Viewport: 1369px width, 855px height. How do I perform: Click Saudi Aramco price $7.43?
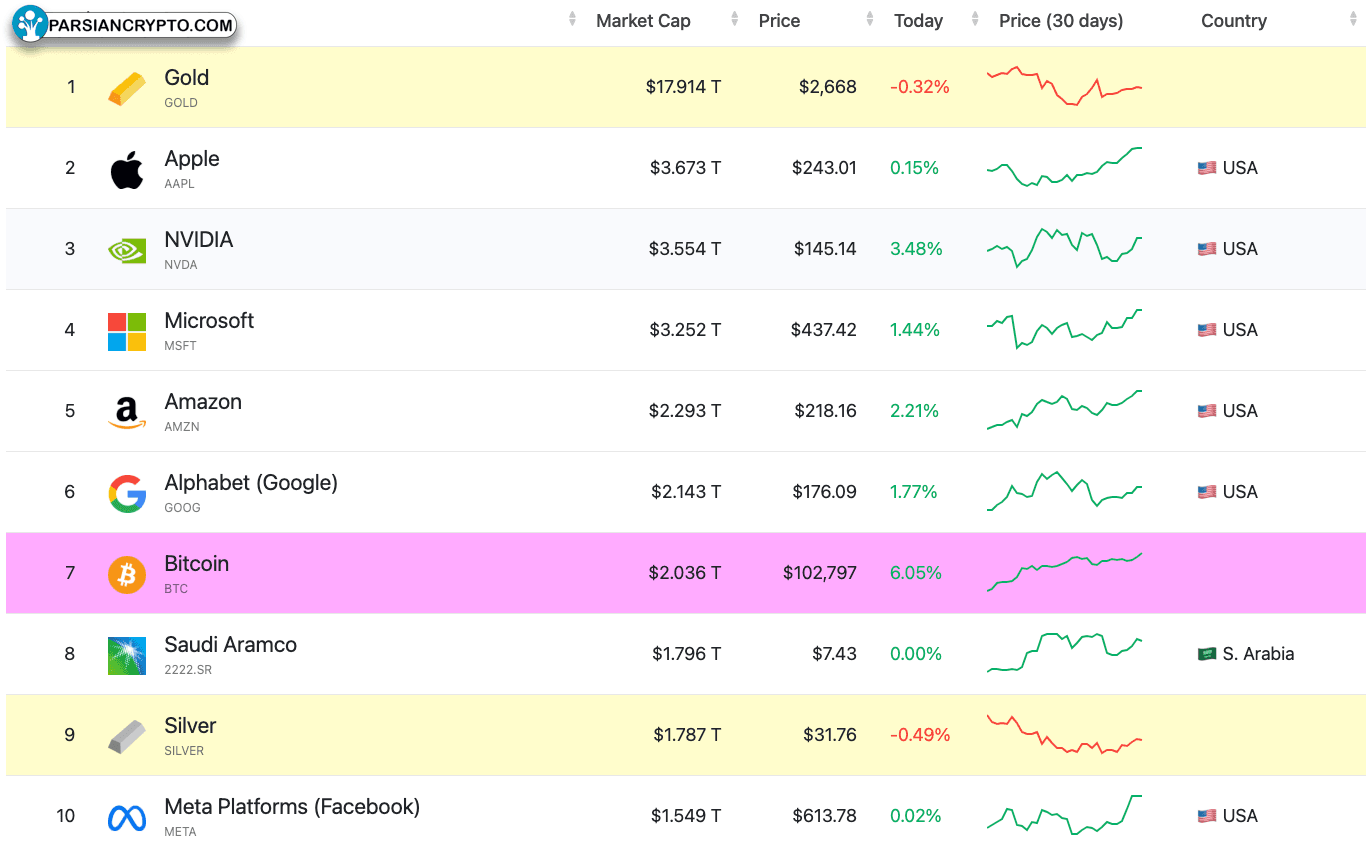[834, 654]
